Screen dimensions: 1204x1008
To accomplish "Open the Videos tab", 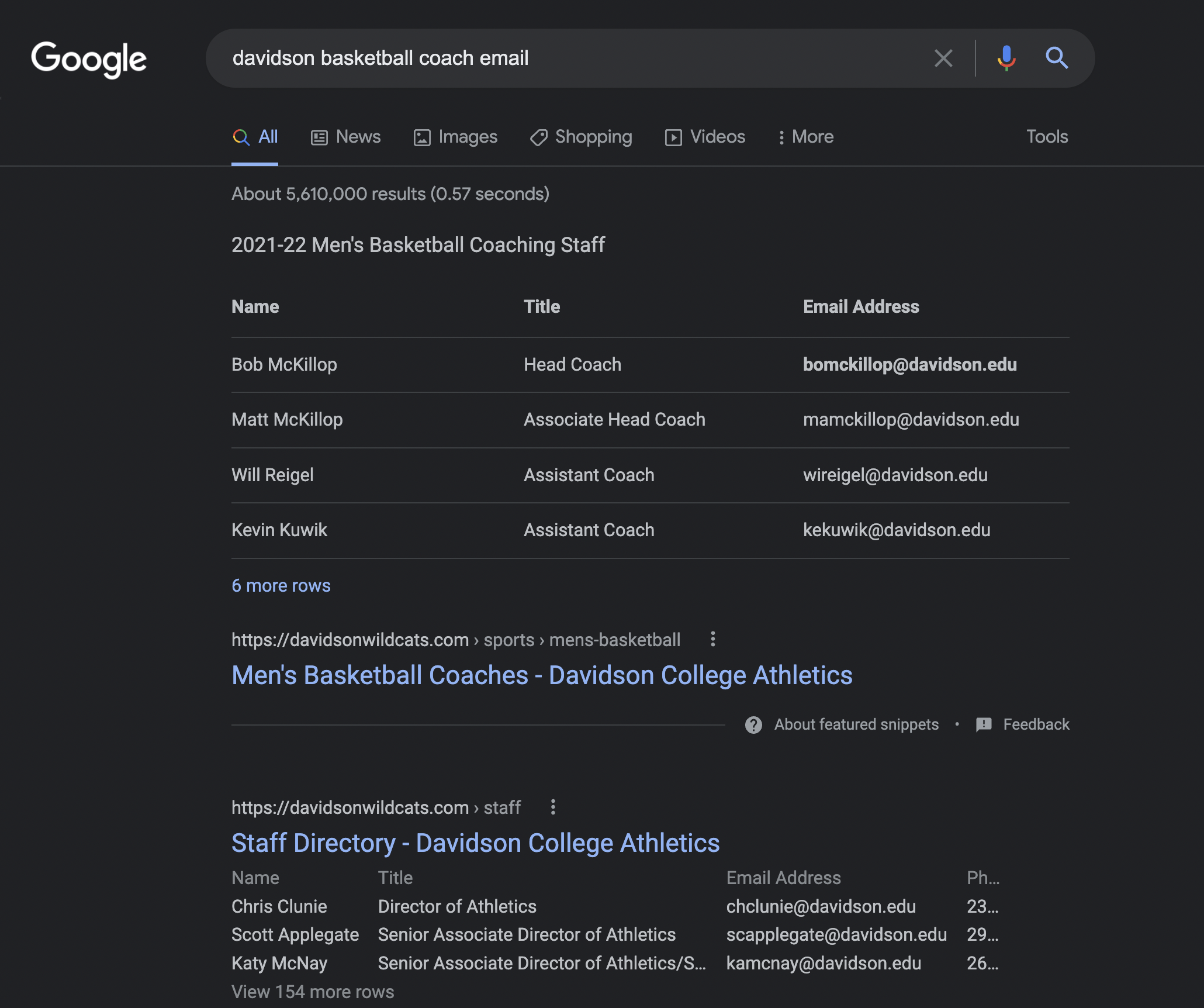I will point(705,137).
